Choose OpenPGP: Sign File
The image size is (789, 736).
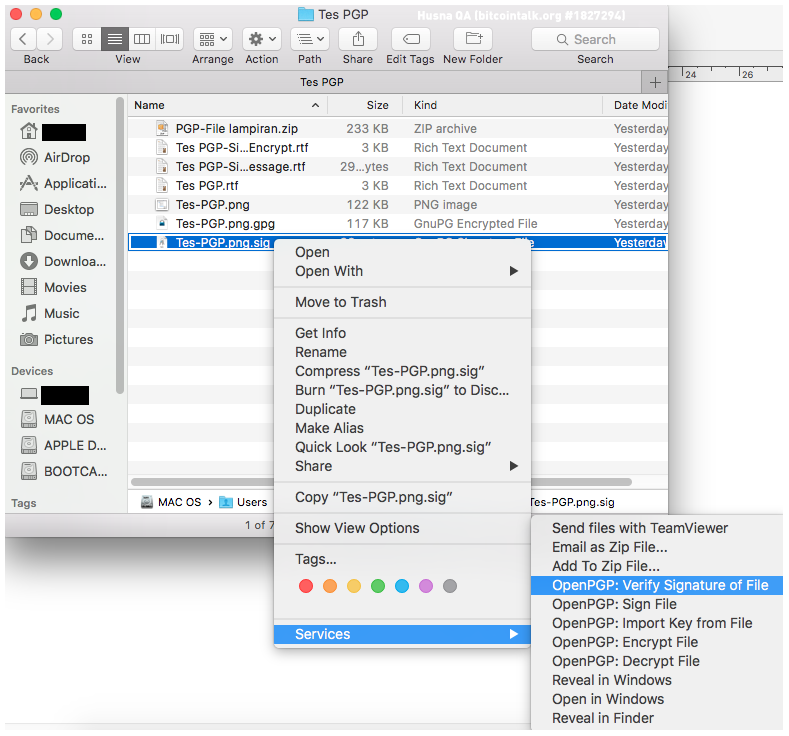coord(657,604)
